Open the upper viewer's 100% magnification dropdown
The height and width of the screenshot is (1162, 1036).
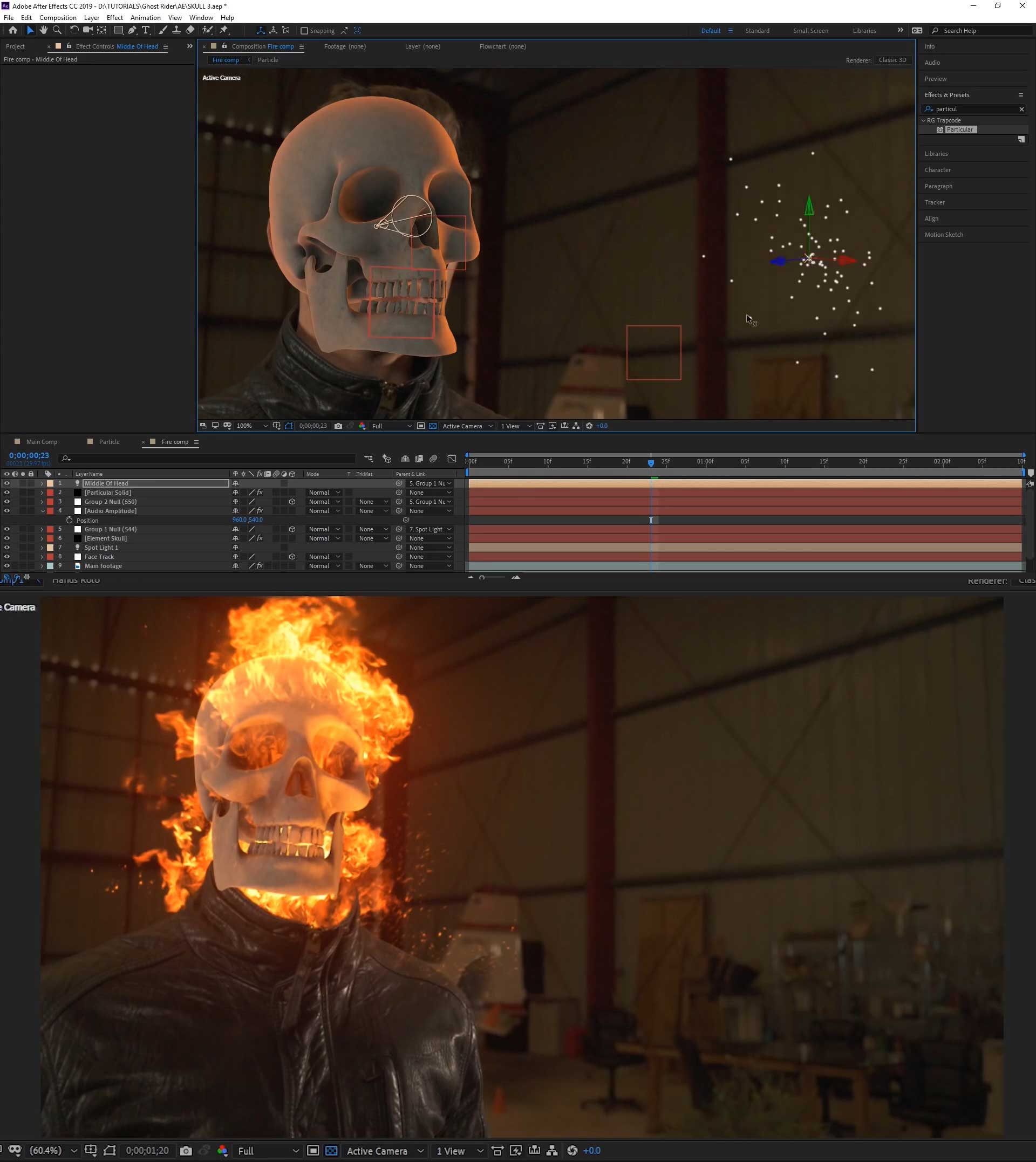tap(251, 426)
